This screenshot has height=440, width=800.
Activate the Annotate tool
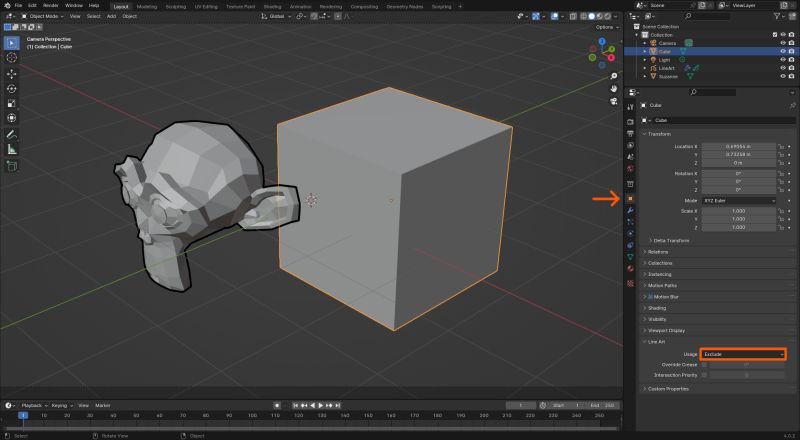tap(12, 135)
